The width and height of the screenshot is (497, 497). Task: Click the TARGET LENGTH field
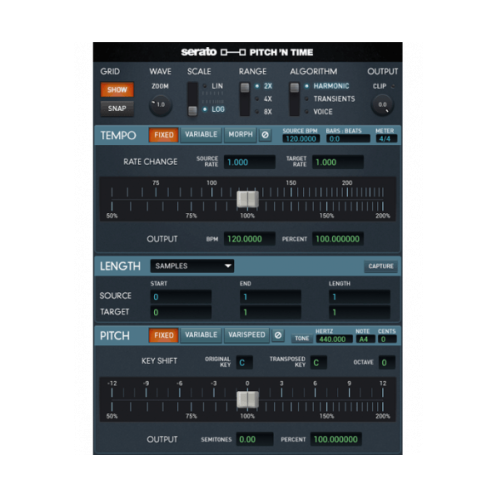[359, 312]
